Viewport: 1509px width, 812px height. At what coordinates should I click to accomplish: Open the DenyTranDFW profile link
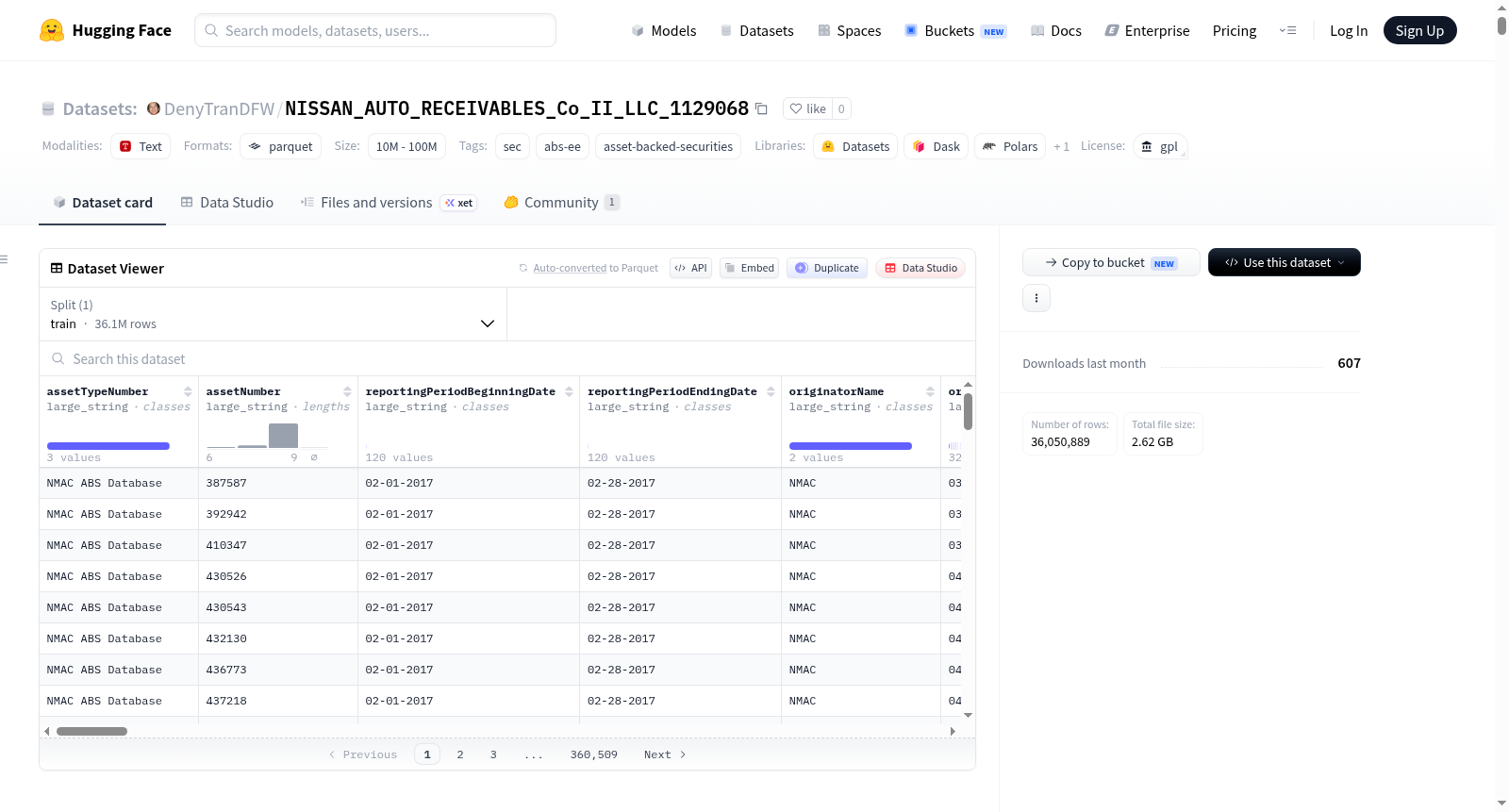(x=219, y=108)
